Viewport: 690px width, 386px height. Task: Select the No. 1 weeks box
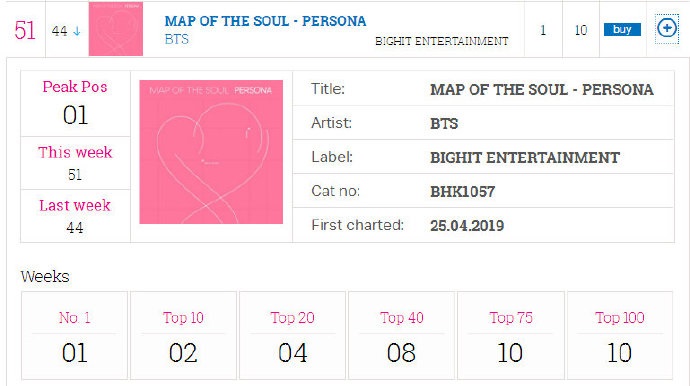coord(74,335)
